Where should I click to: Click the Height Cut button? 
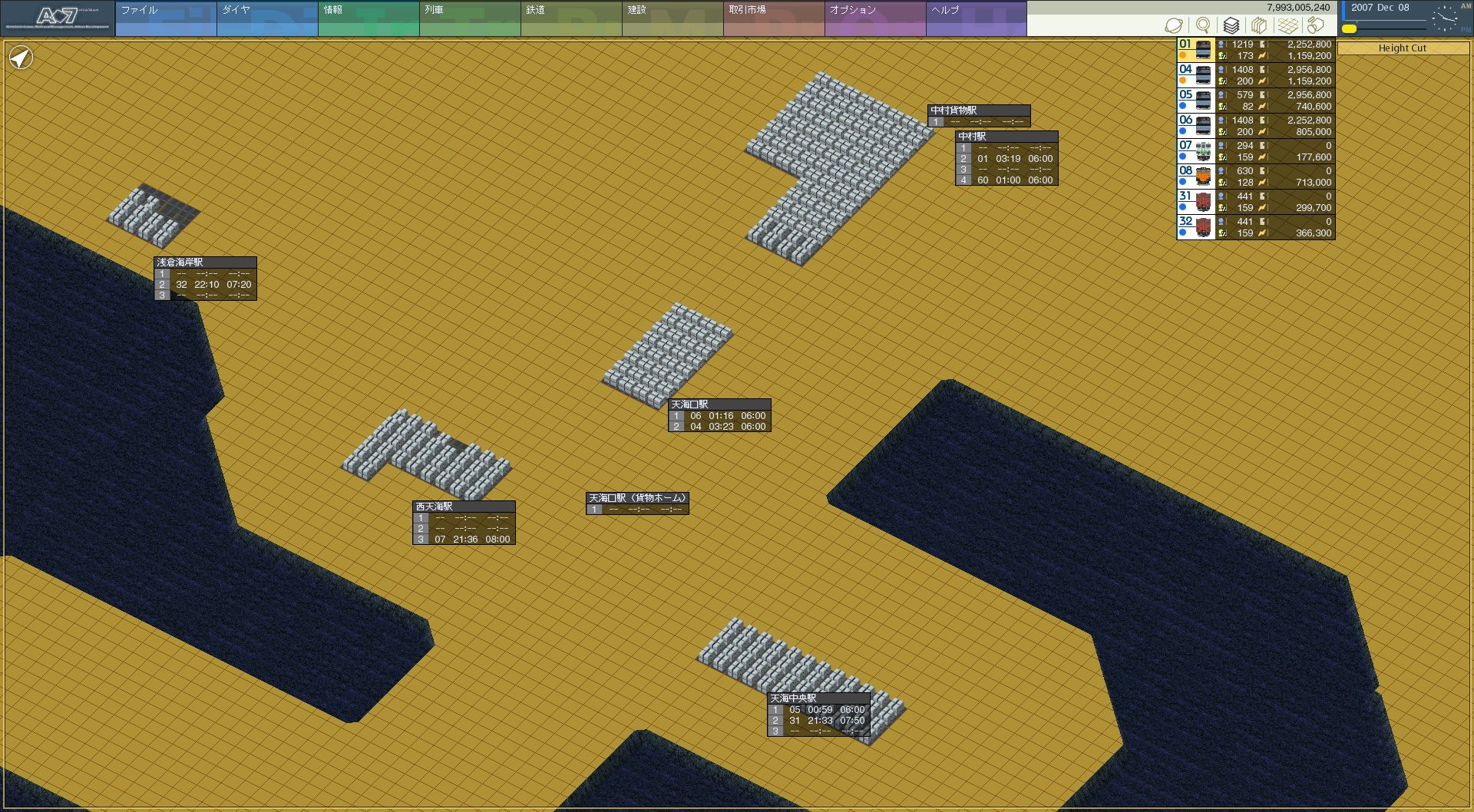(x=1402, y=48)
